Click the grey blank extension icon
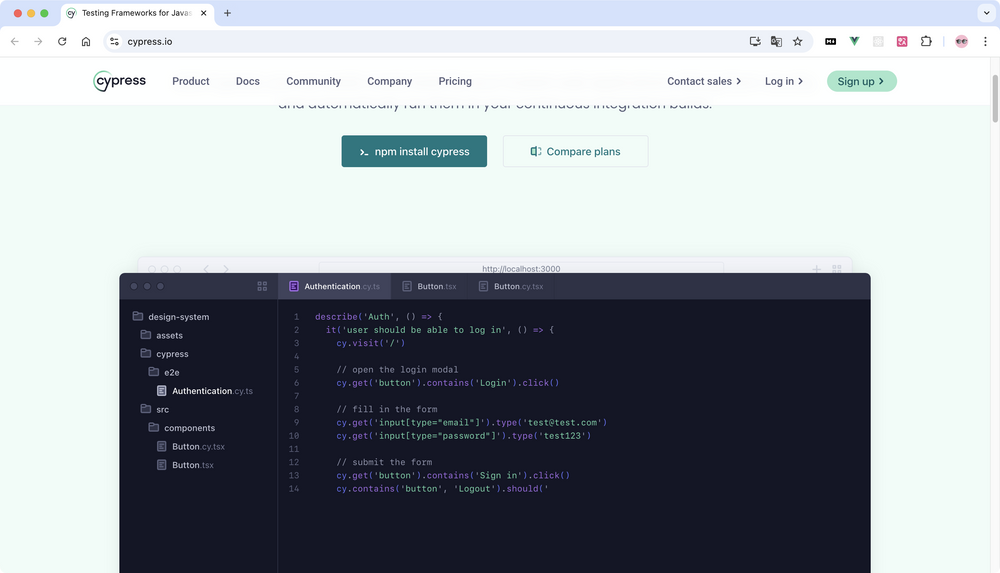This screenshot has height=573, width=1000. coord(878,41)
